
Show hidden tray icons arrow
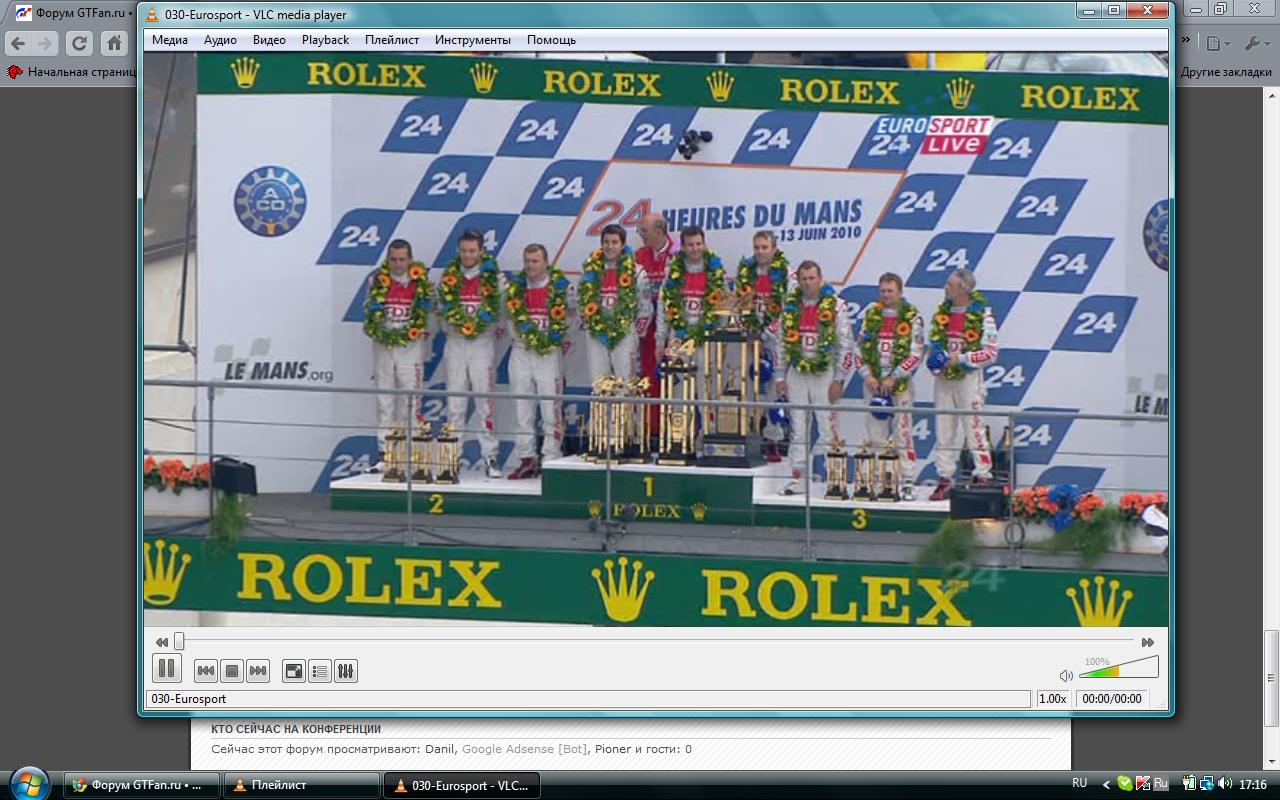click(1106, 785)
